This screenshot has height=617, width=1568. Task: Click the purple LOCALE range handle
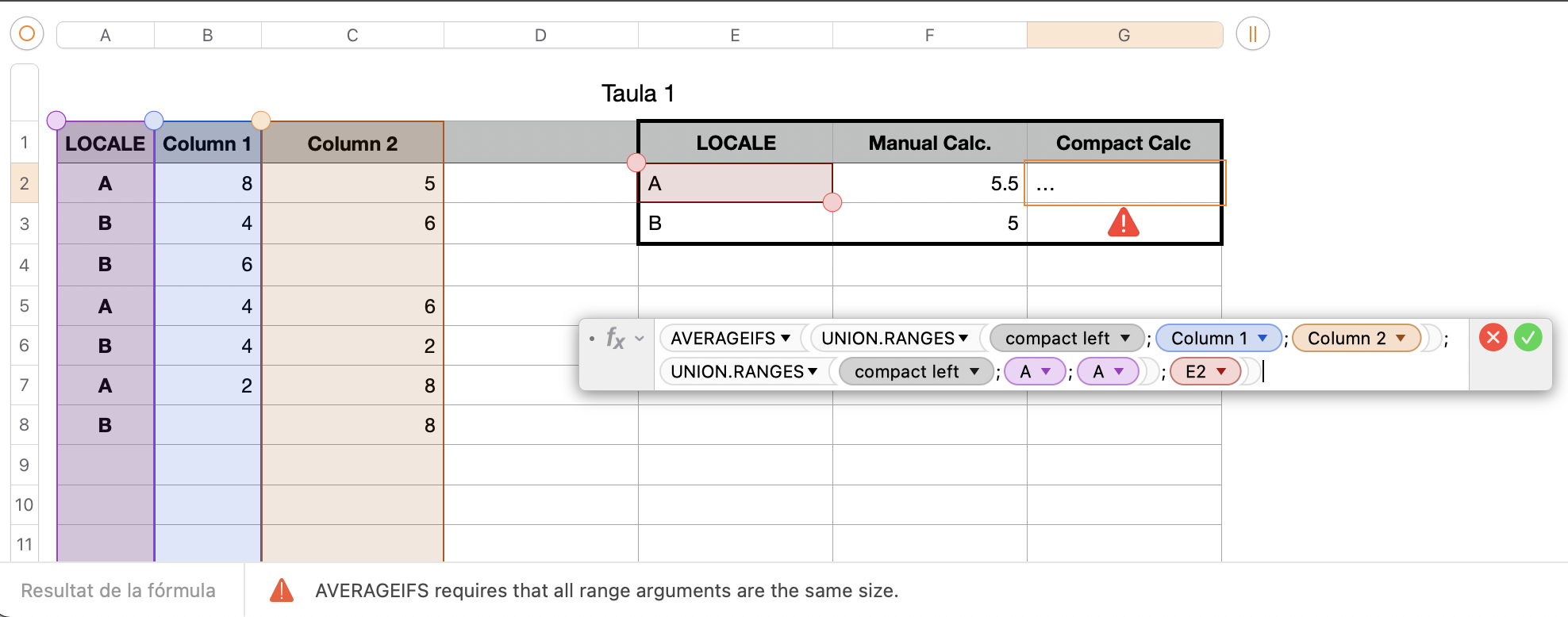(56, 121)
